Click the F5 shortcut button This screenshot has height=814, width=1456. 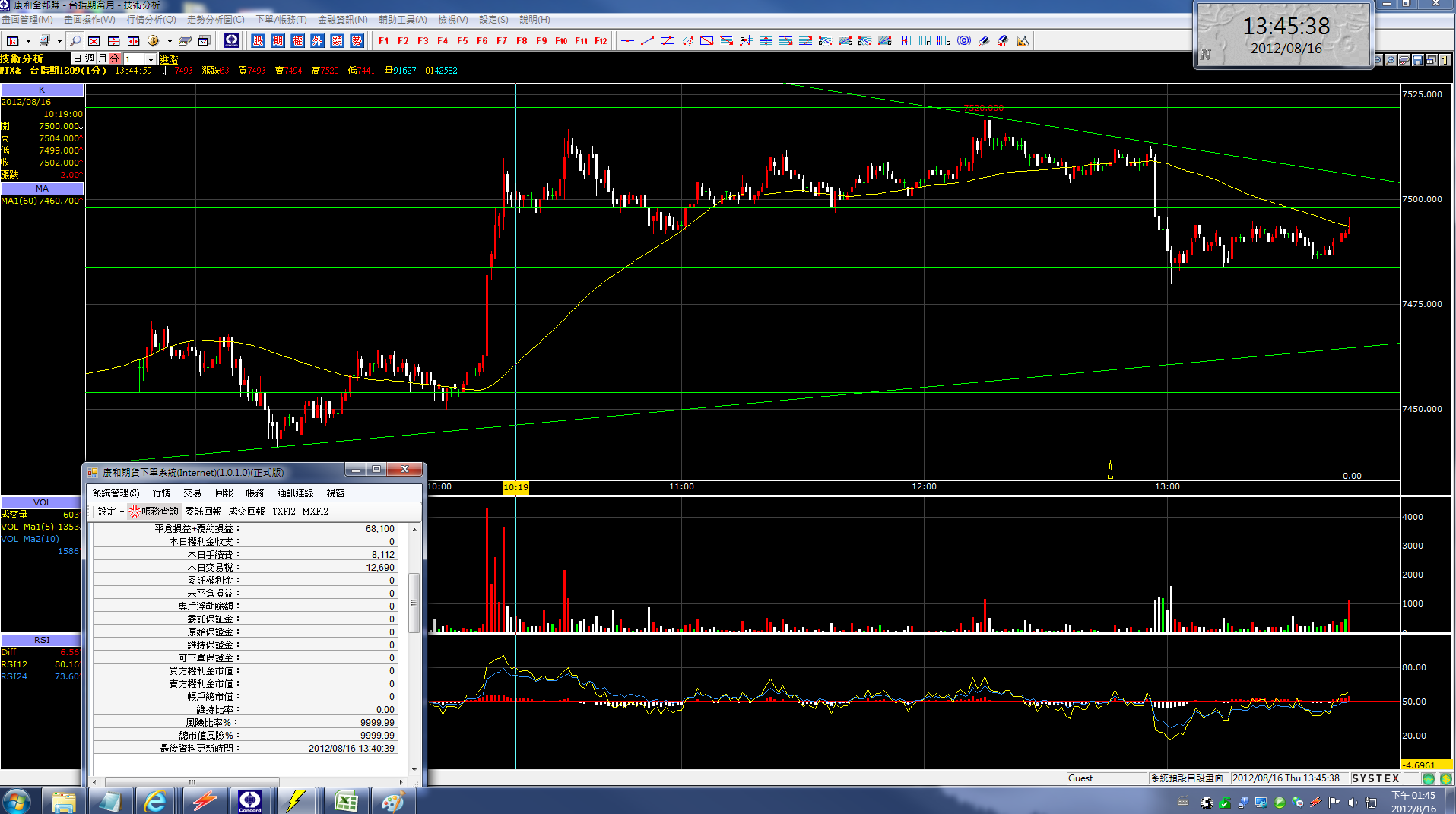(462, 41)
